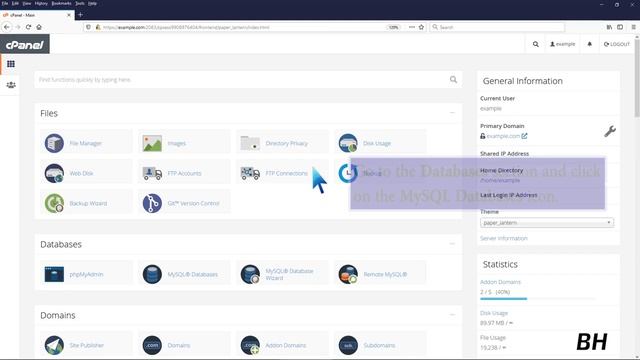Select the grid home icon in sidebar
This screenshot has height=360, width=640.
pyautogui.click(x=11, y=64)
